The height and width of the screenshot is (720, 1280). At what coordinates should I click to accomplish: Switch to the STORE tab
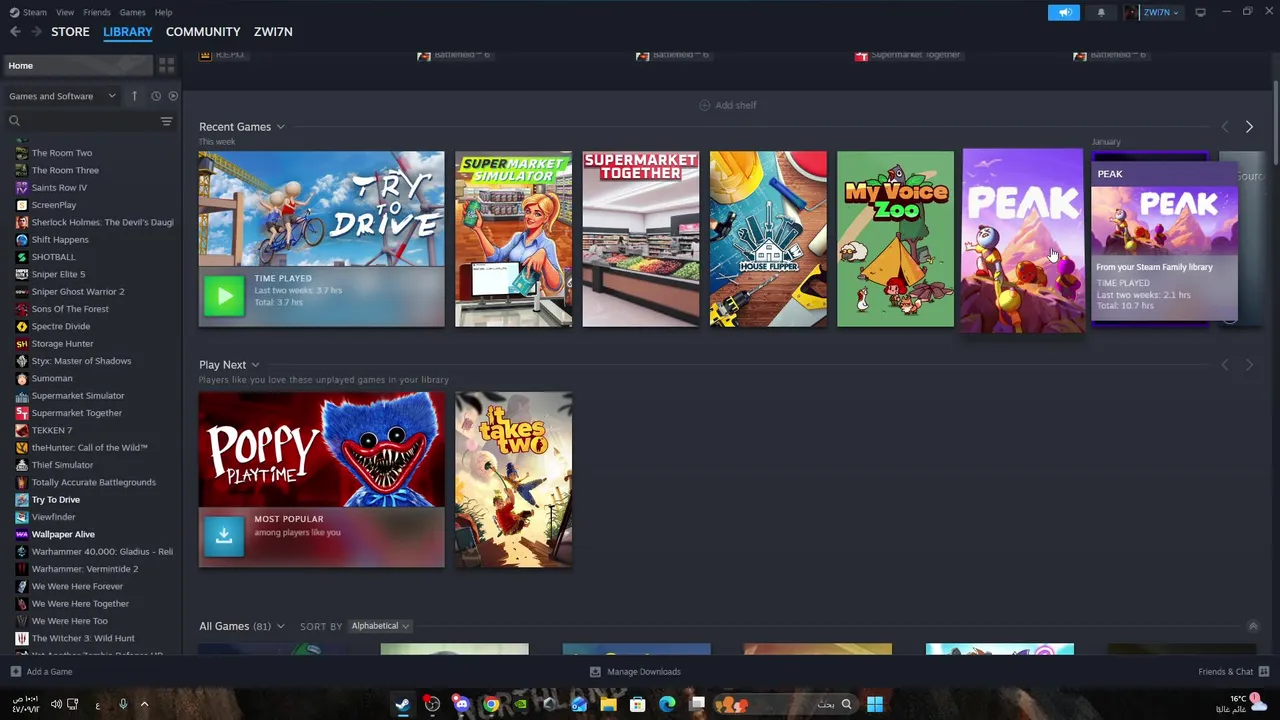click(x=70, y=32)
